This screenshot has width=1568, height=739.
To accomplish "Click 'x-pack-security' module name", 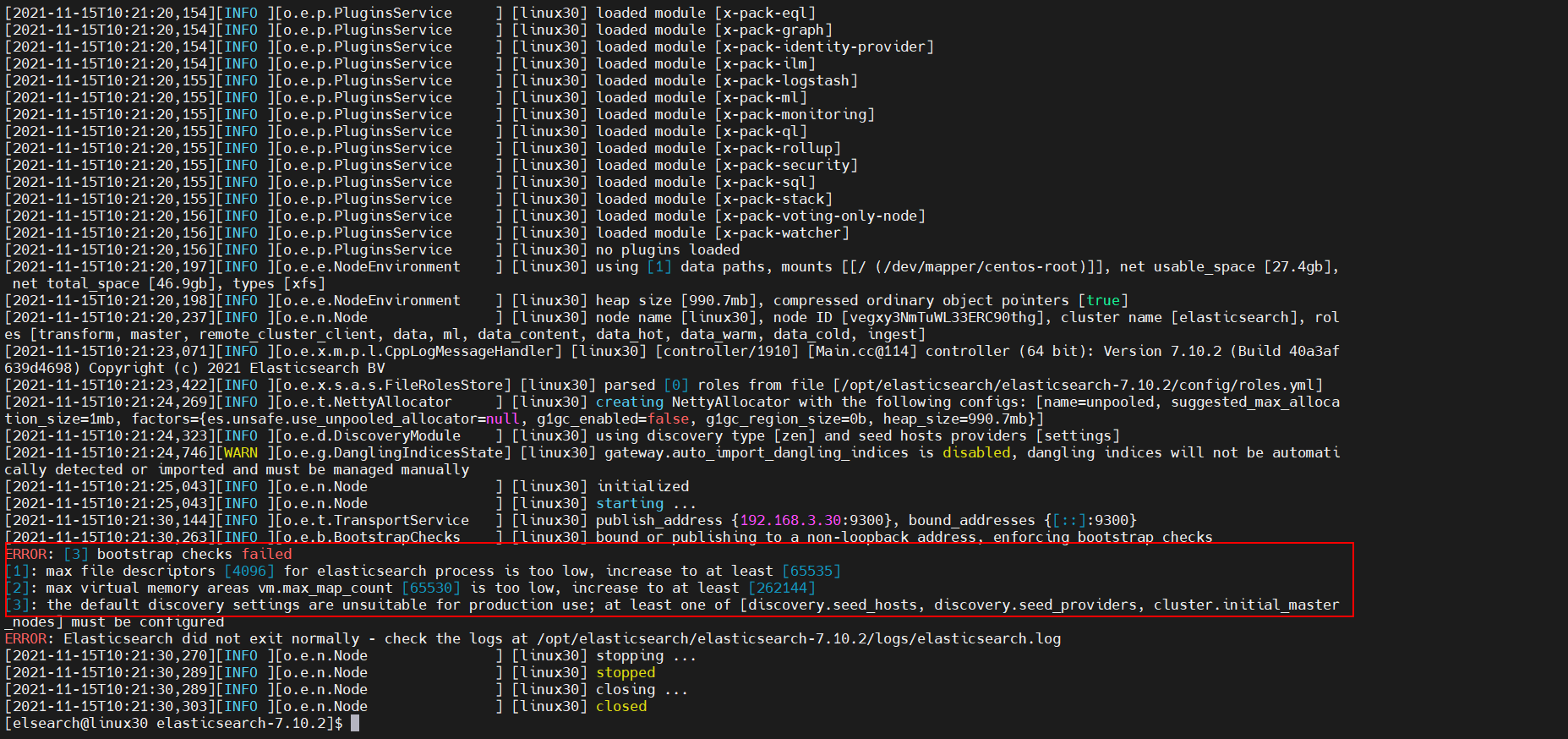I will [x=786, y=165].
